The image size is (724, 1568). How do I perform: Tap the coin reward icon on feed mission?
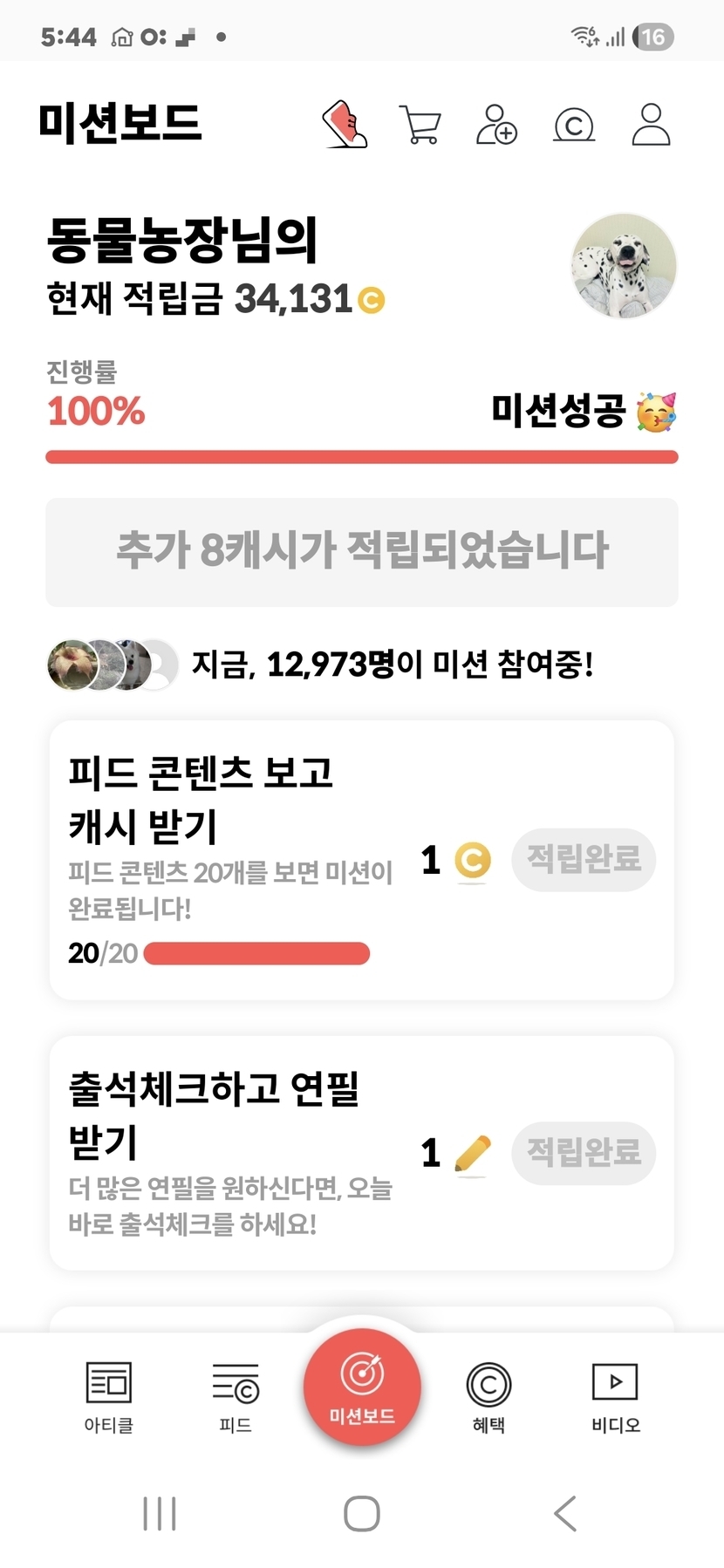click(473, 861)
